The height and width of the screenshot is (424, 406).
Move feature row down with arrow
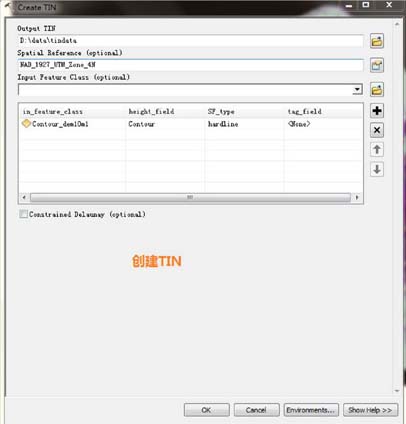point(377,169)
